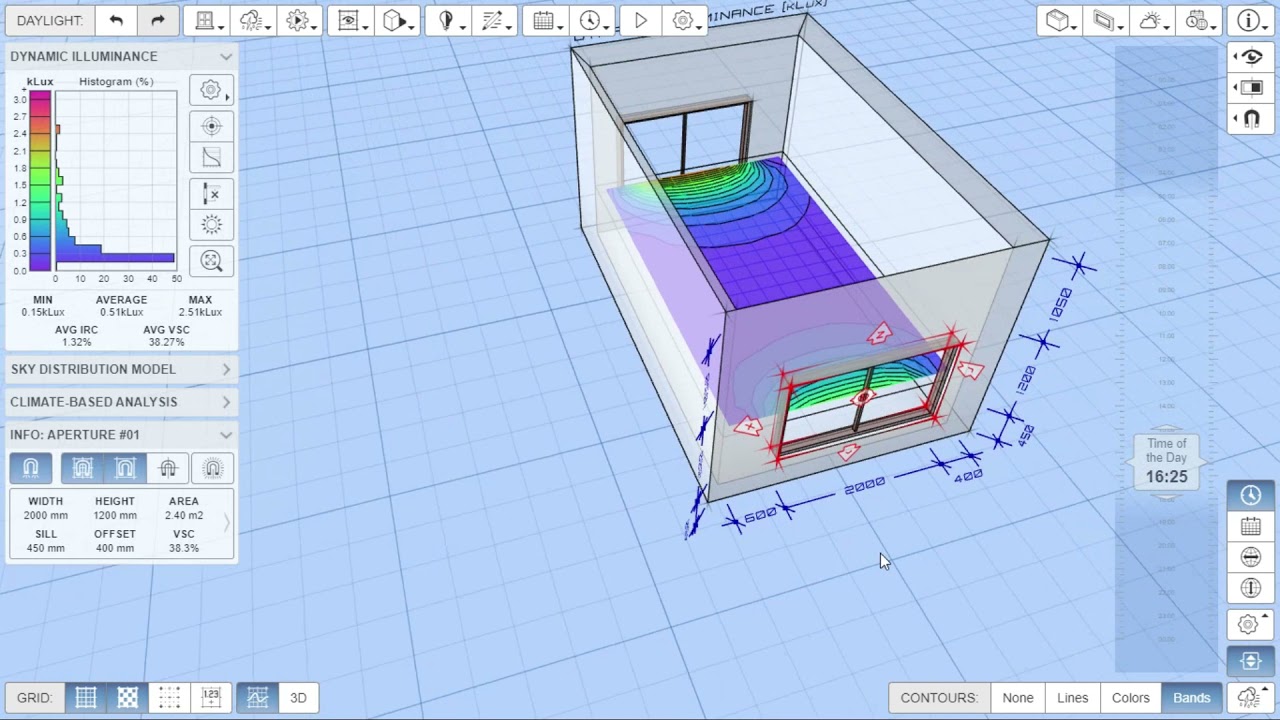Open the information menu icon

[x=1251, y=21]
